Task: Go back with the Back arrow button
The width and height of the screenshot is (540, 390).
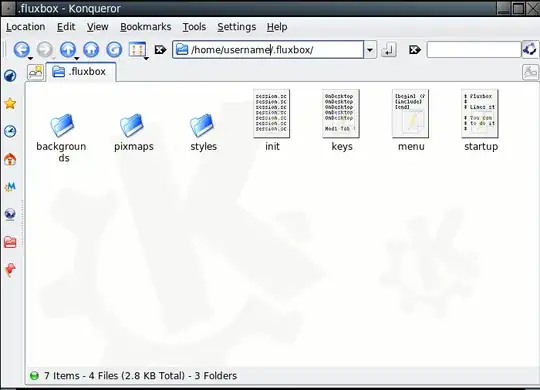Action: pyautogui.click(x=21, y=50)
